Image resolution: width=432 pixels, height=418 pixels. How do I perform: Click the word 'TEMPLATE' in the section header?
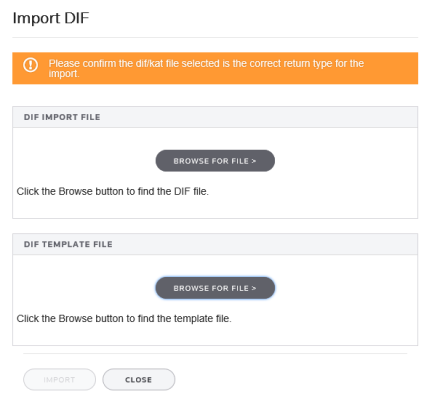click(x=66, y=244)
